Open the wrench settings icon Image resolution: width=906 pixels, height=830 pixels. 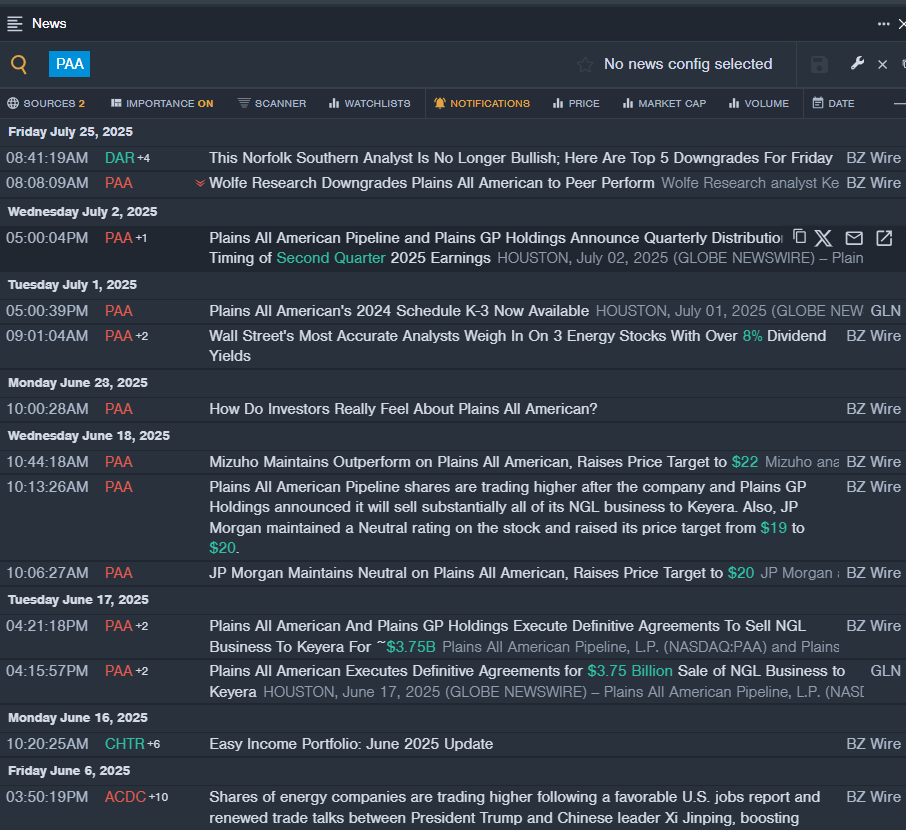[x=857, y=63]
